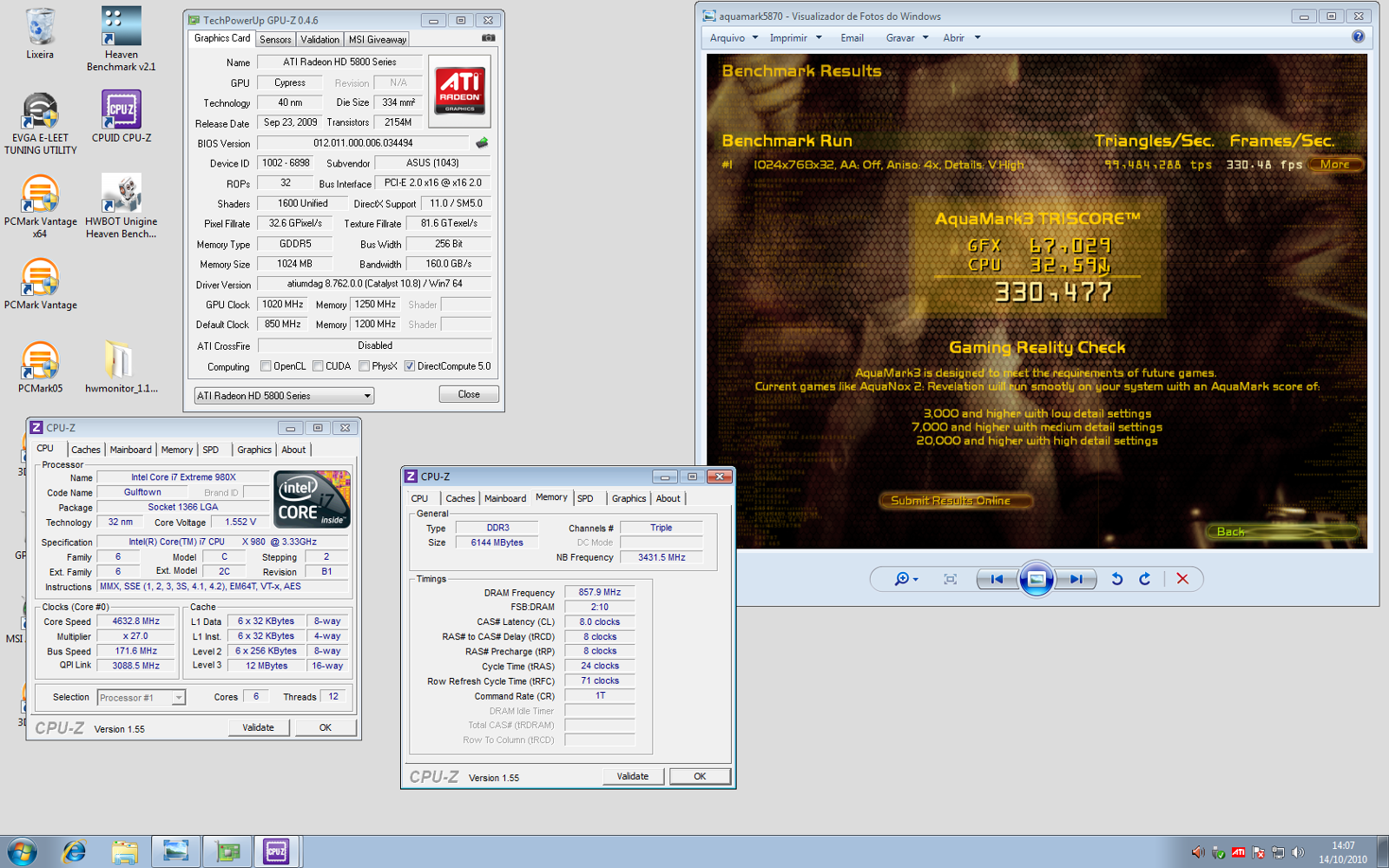Open SPD tab in Memory CPU-Z window
This screenshot has height=868, width=1389.
point(585,498)
